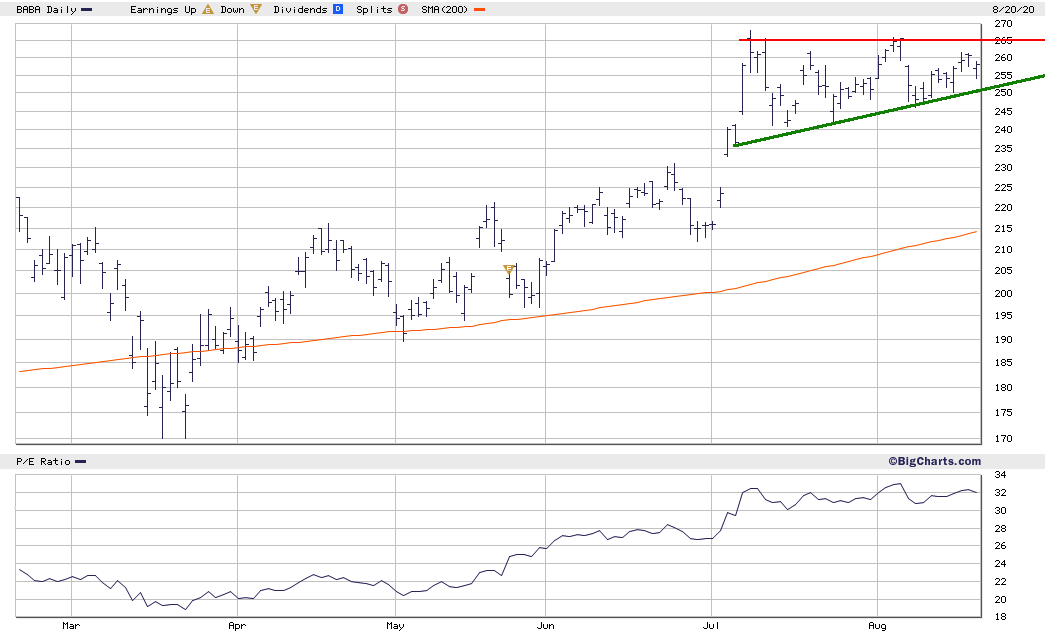
Task: Click the red horizontal resistance line at 265
Action: coord(892,40)
